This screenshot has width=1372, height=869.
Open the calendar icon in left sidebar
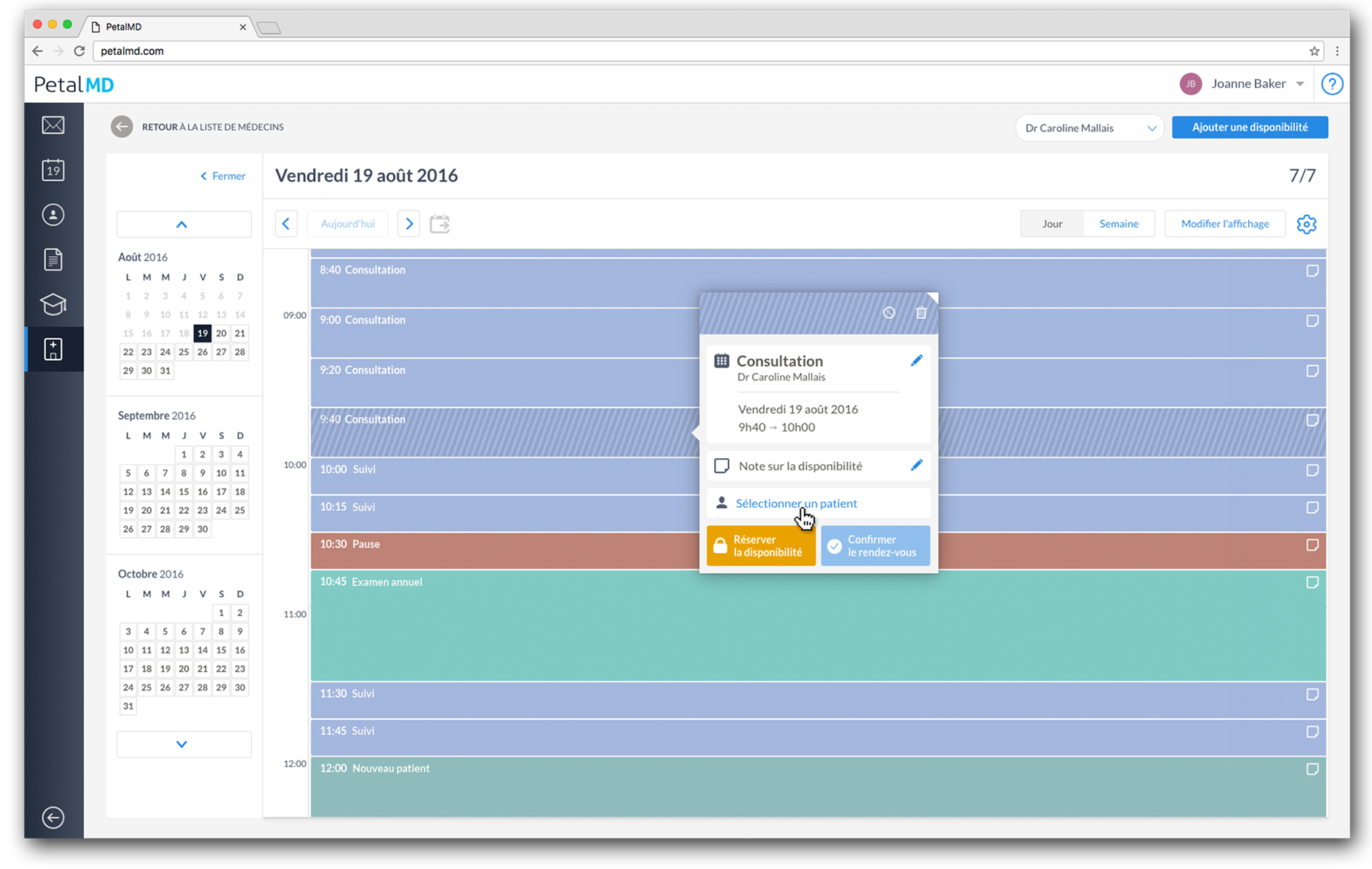[53, 171]
